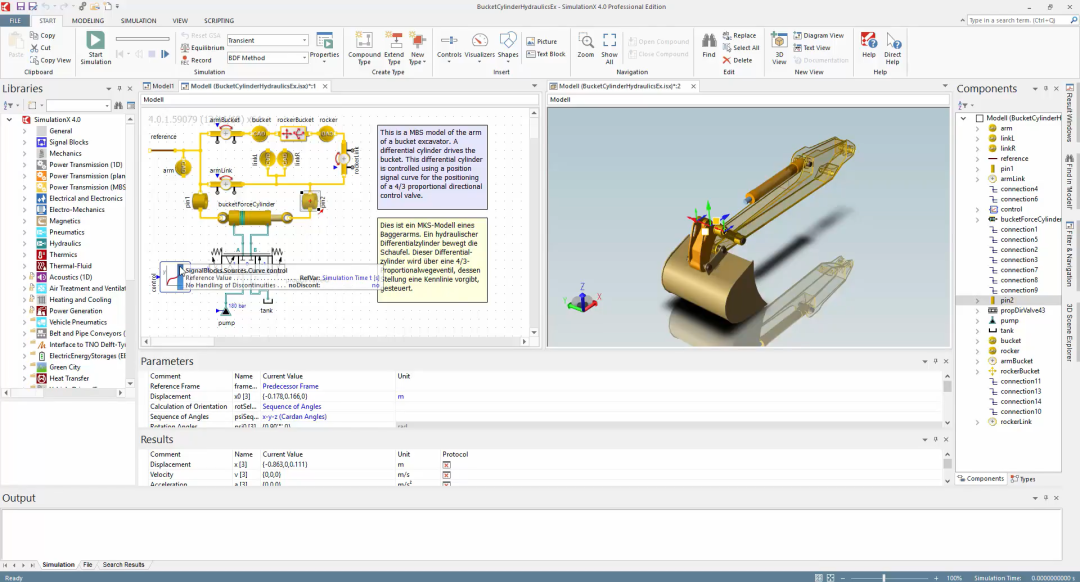Insert a Text Block

546,54
